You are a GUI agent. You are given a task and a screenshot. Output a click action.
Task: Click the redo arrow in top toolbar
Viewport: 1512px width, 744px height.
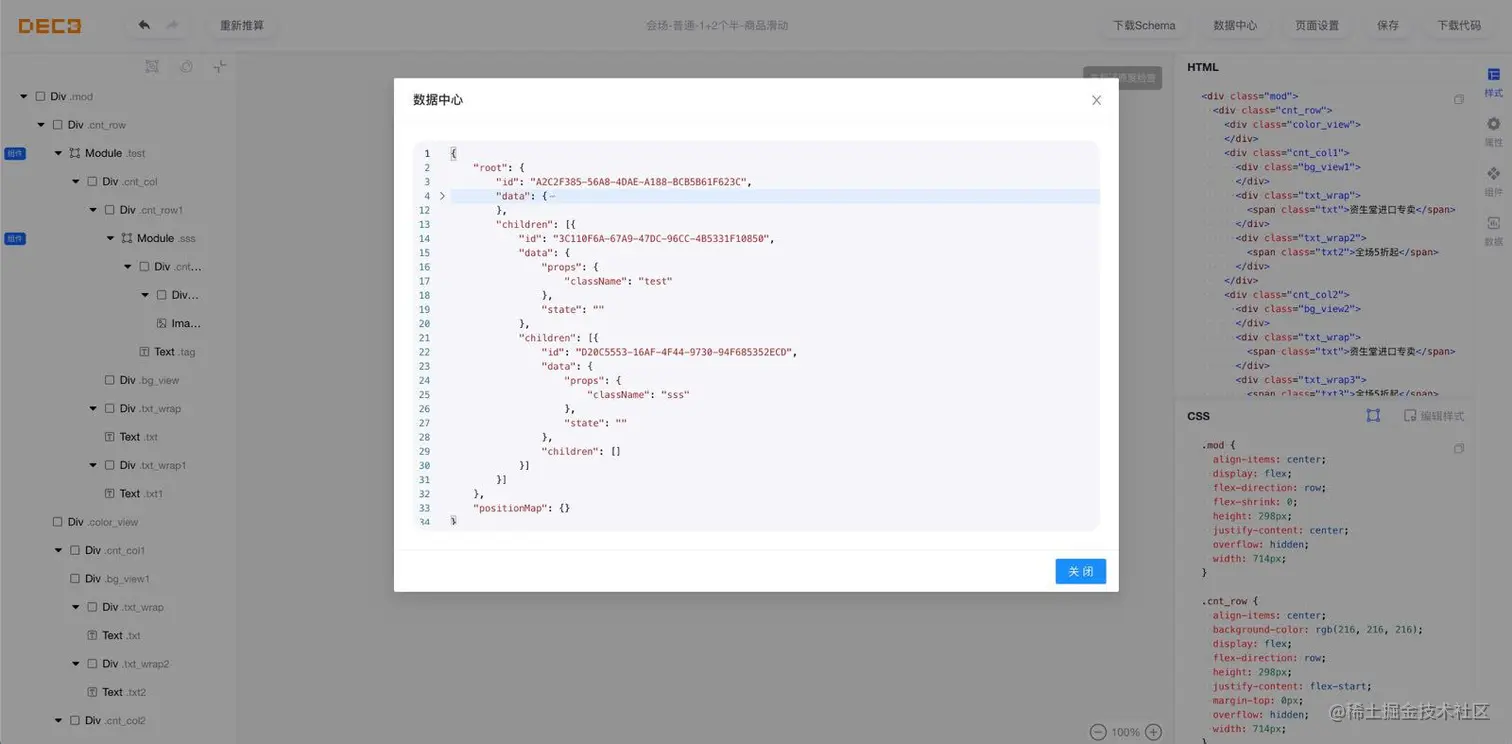pyautogui.click(x=172, y=25)
